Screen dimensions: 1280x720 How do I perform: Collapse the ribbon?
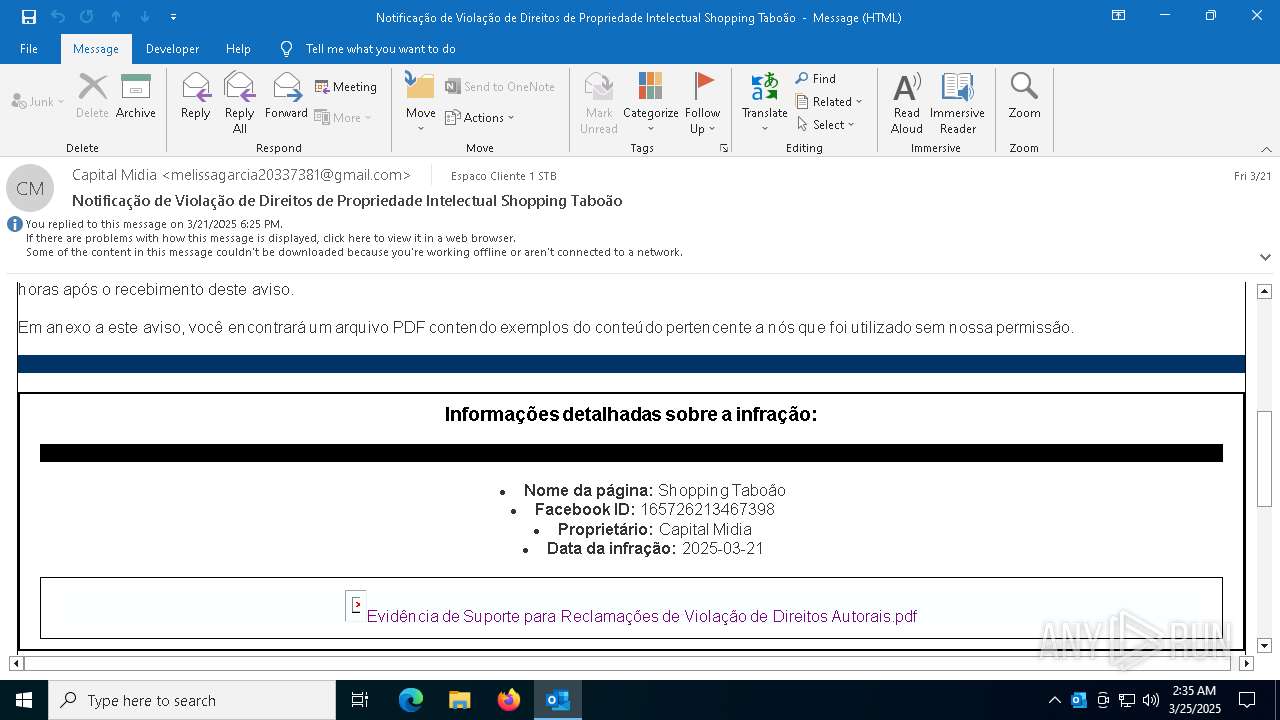(1266, 149)
